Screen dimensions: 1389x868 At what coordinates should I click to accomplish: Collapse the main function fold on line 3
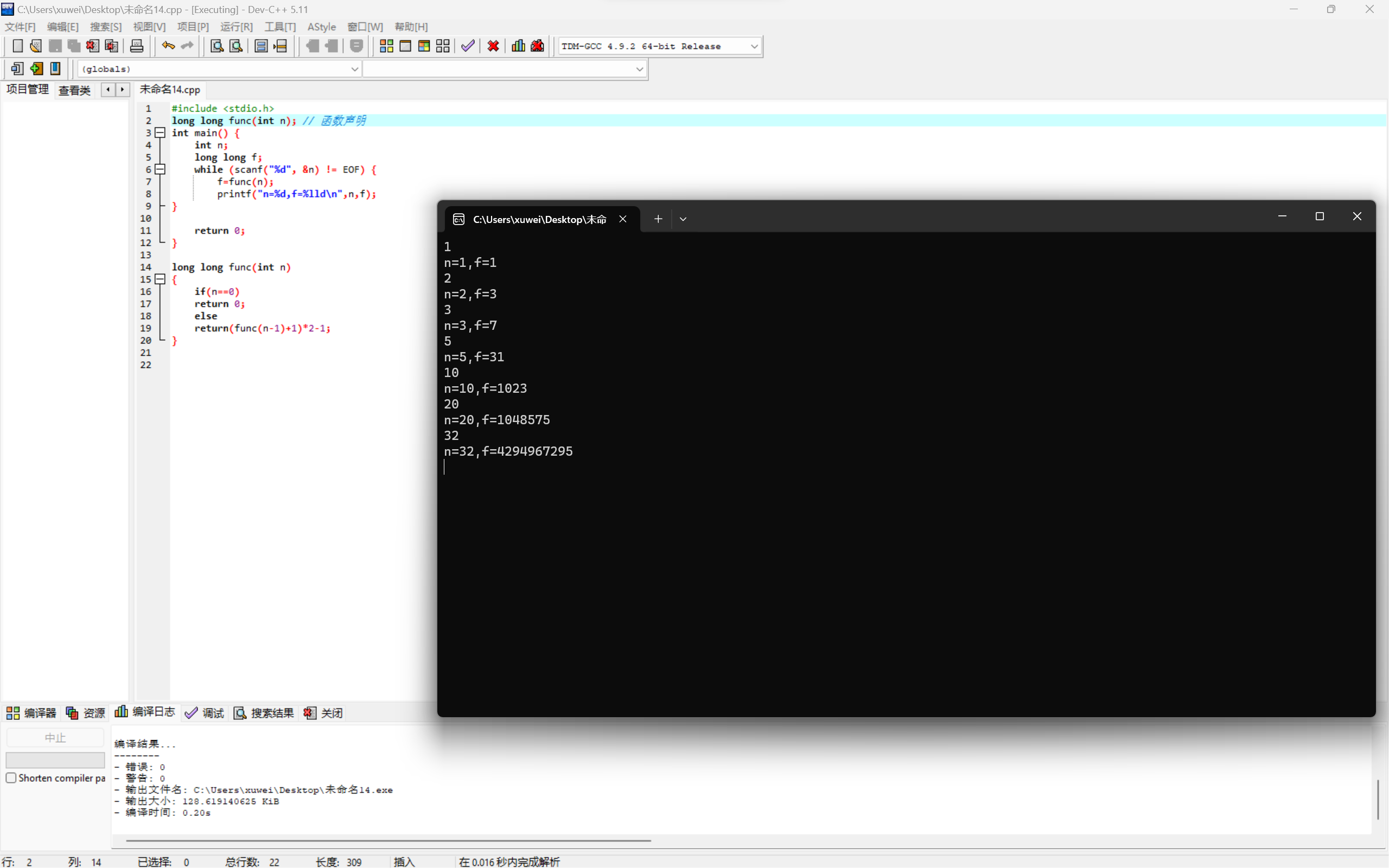160,132
